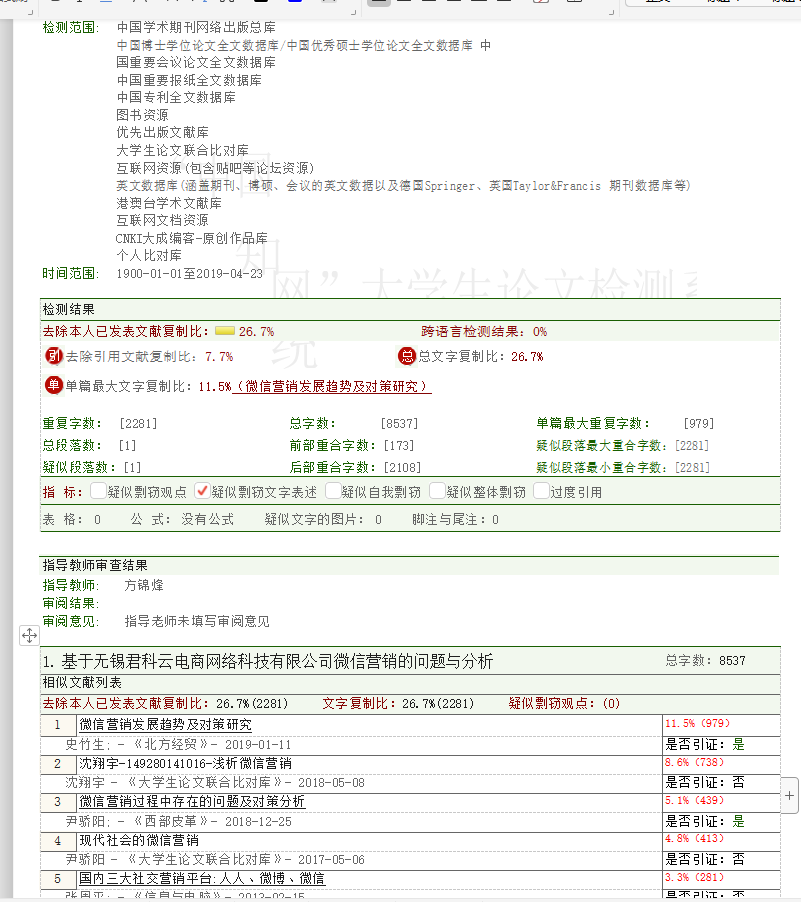Click the table move handle icon
Screen dimensions: 801x902
[x=29, y=636]
